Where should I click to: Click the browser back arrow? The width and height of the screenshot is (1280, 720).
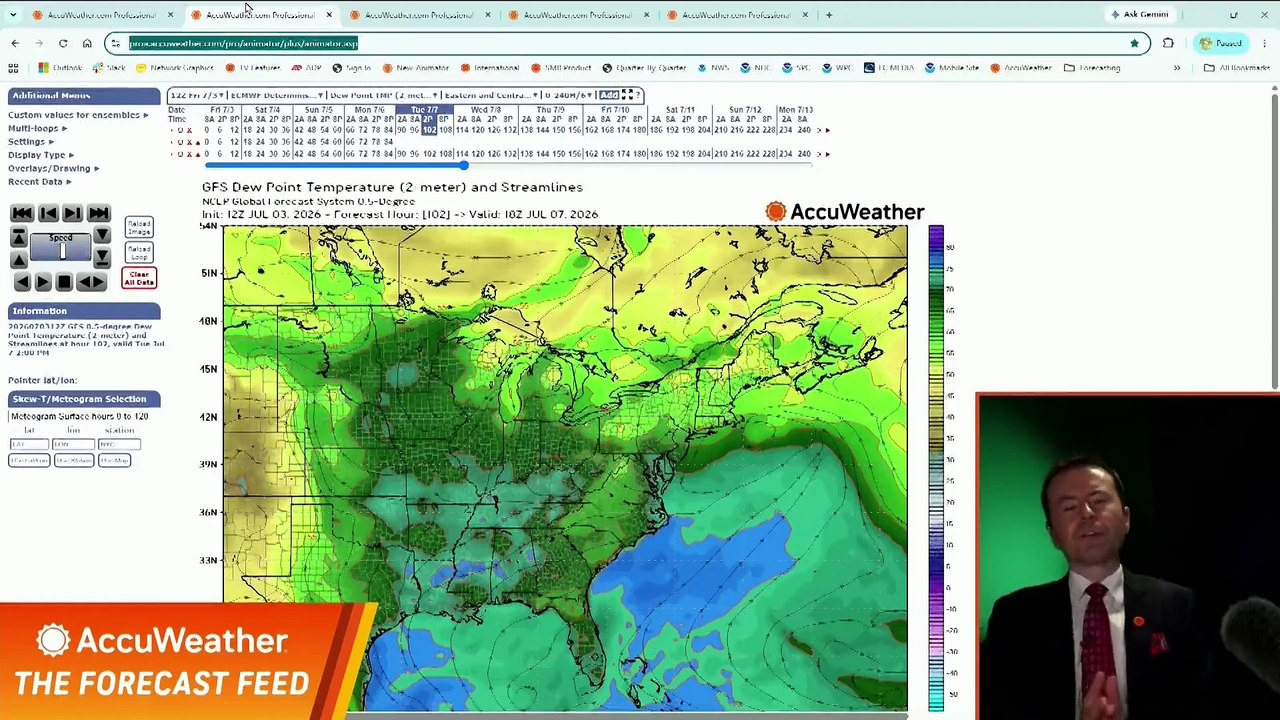point(15,43)
